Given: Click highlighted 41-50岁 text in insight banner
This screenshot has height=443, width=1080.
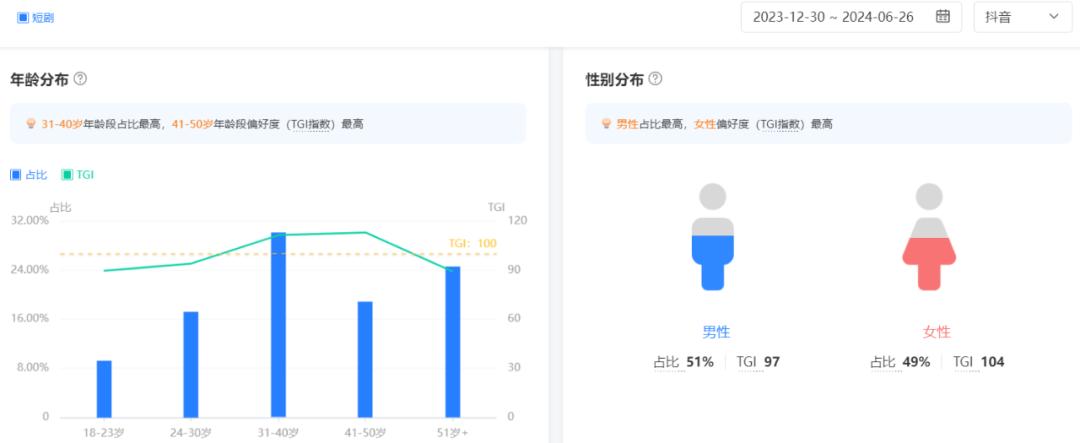Looking at the screenshot, I should [192, 124].
